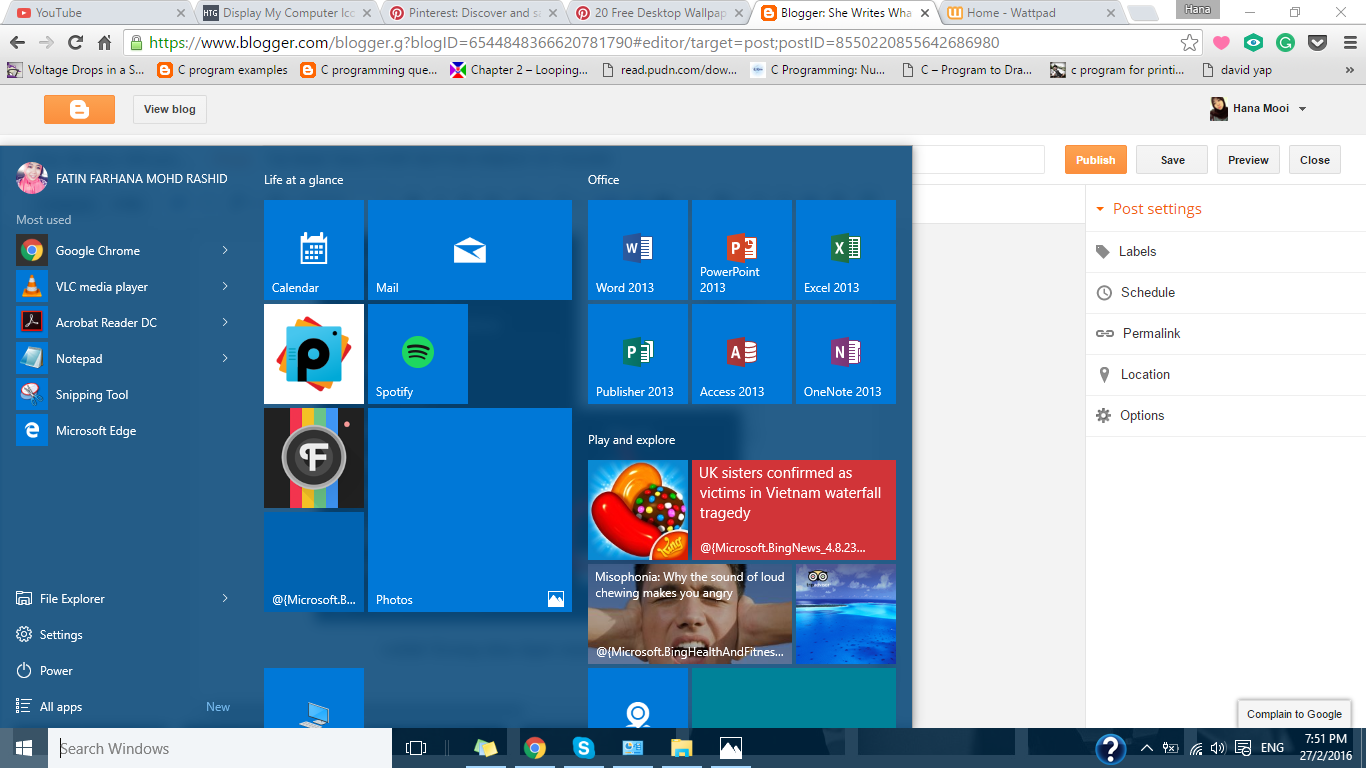Click the Grammarly extension icon
The height and width of the screenshot is (768, 1366).
coord(1286,43)
